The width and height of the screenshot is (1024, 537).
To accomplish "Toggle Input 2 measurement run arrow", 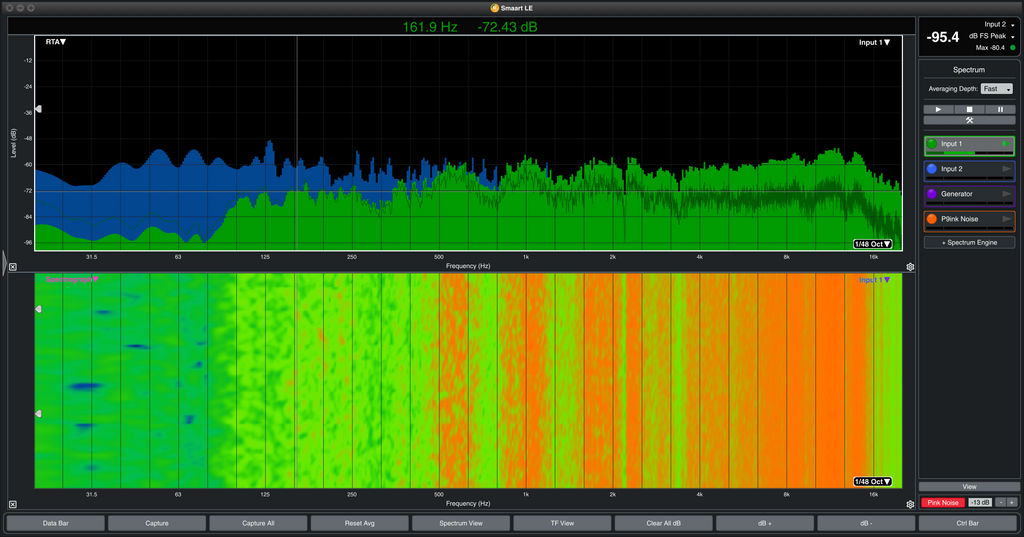I will point(1006,170).
